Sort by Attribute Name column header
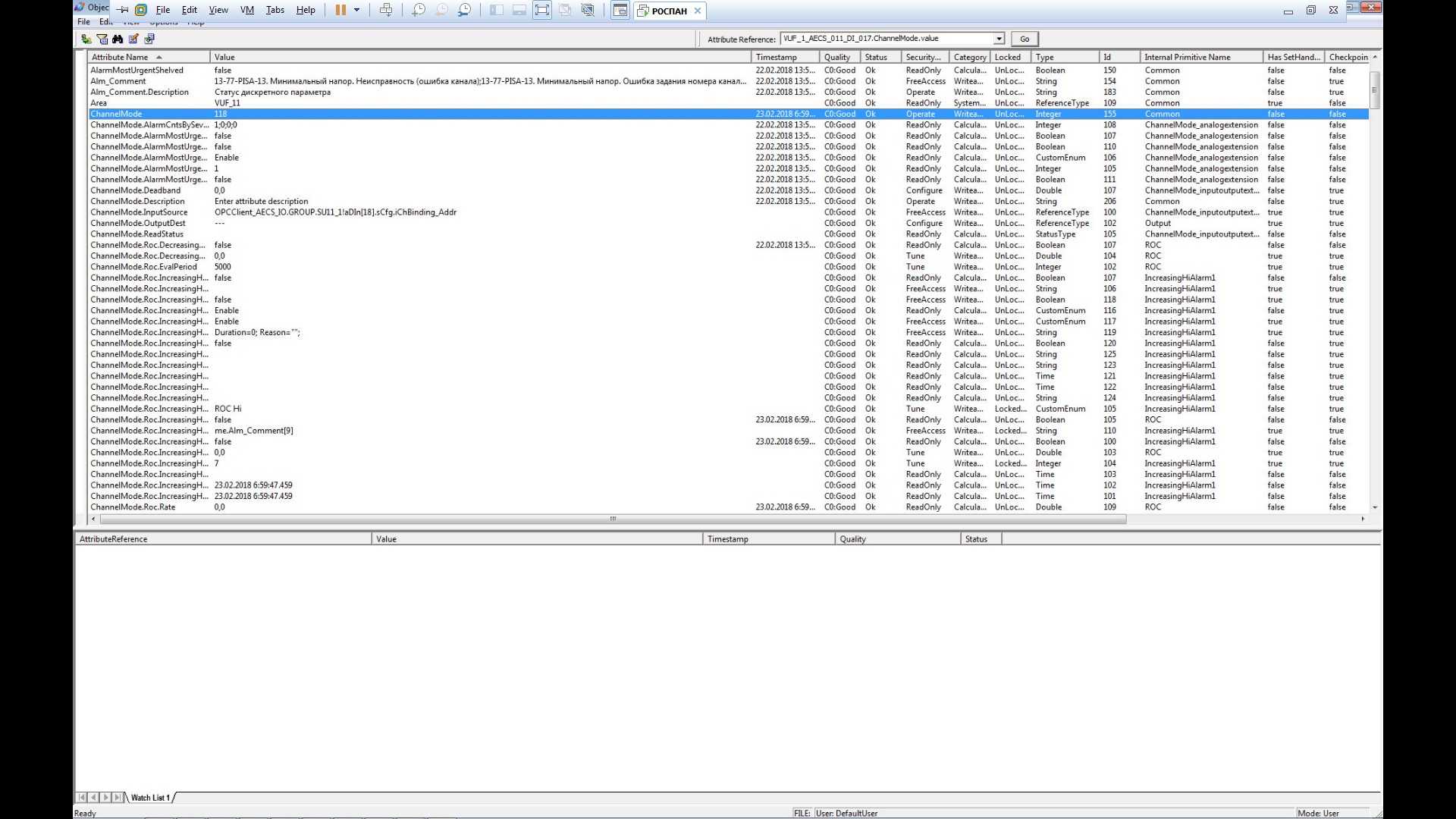 click(x=121, y=57)
